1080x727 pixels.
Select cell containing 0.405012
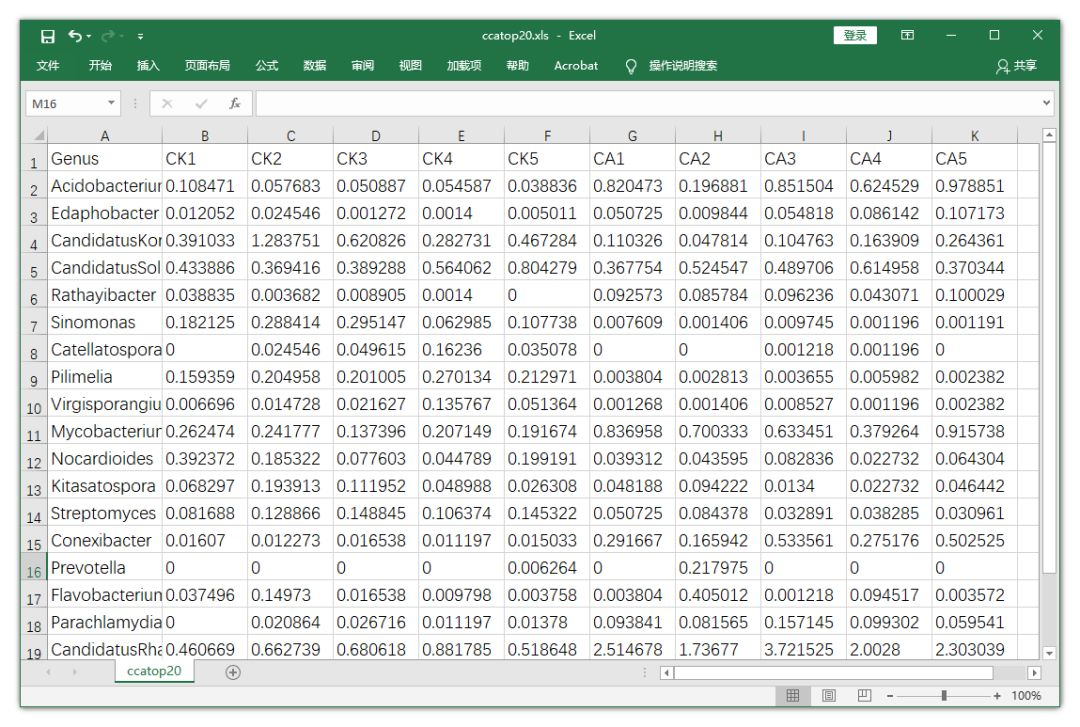(718, 595)
